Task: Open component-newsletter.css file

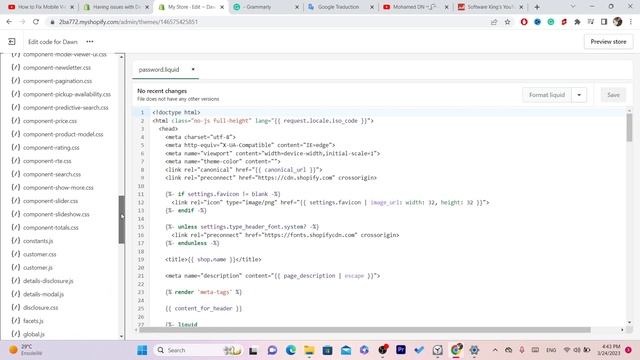Action: 57,68
